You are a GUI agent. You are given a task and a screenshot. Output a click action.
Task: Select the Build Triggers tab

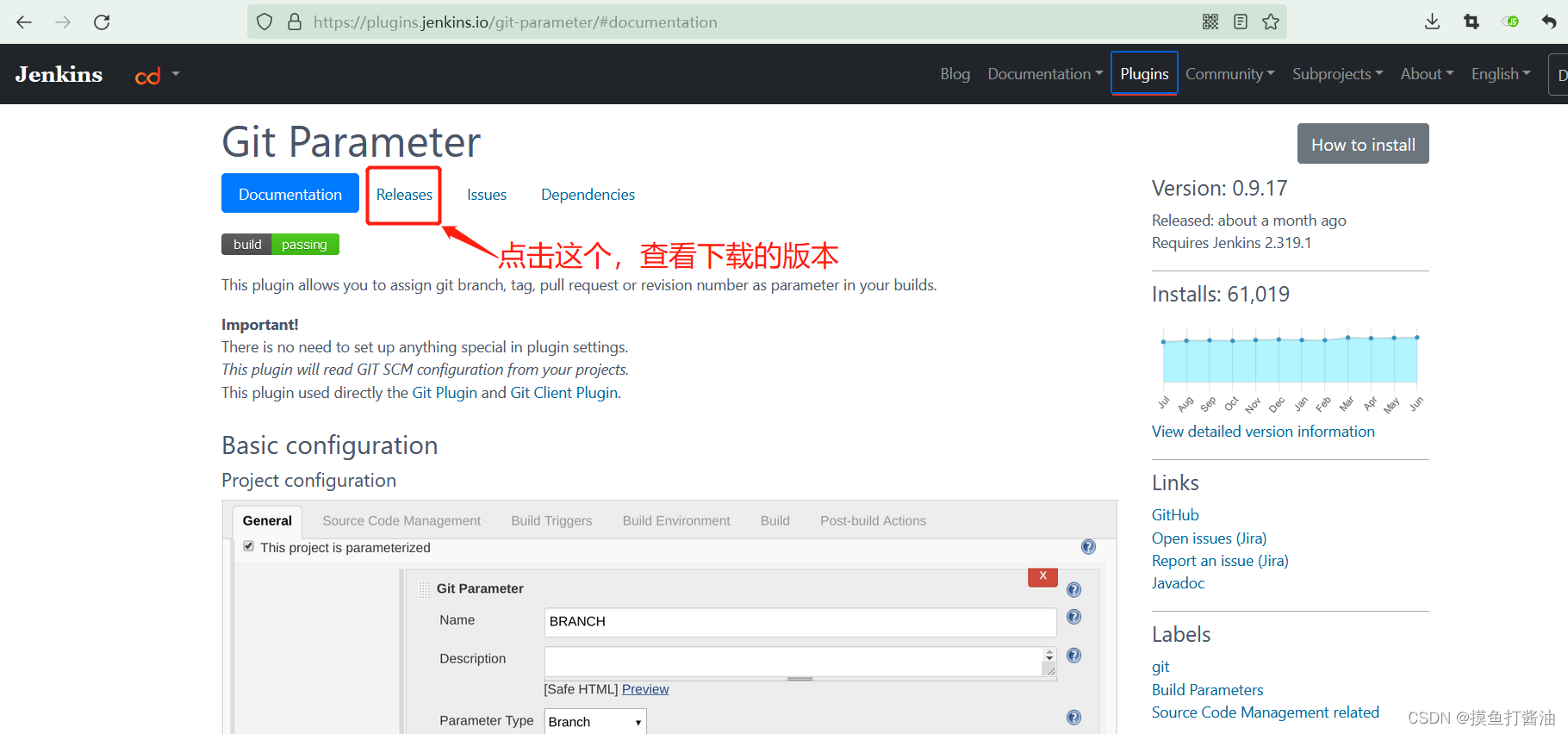click(x=551, y=521)
